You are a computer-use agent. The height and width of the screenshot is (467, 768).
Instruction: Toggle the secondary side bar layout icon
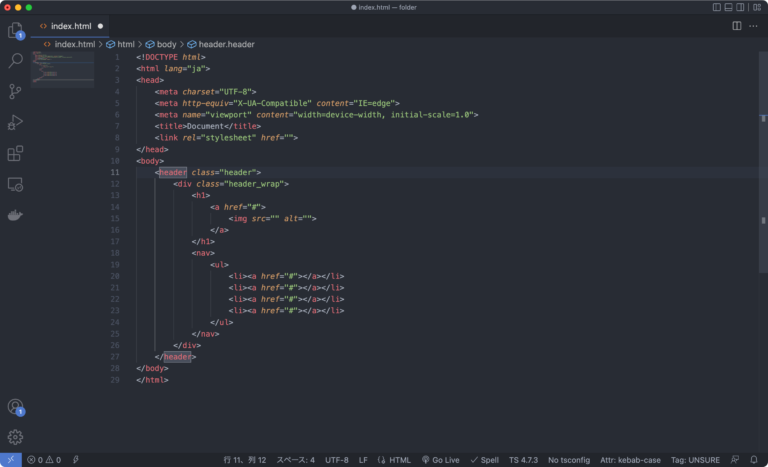(740, 7)
